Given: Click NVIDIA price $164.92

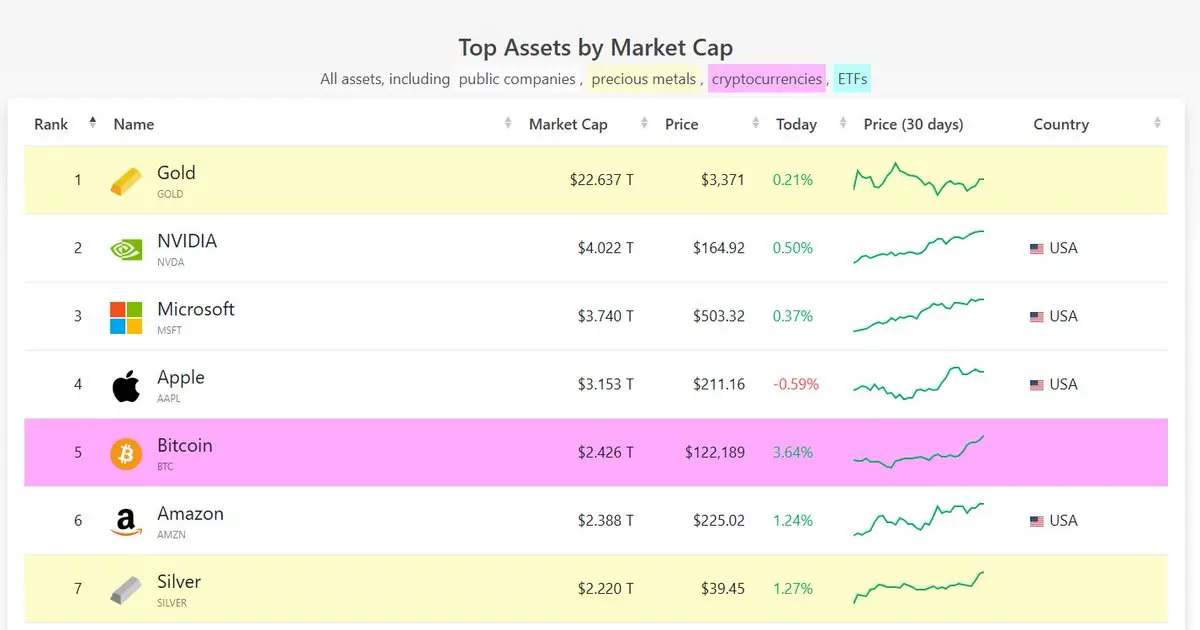Looking at the screenshot, I should click(x=719, y=248).
